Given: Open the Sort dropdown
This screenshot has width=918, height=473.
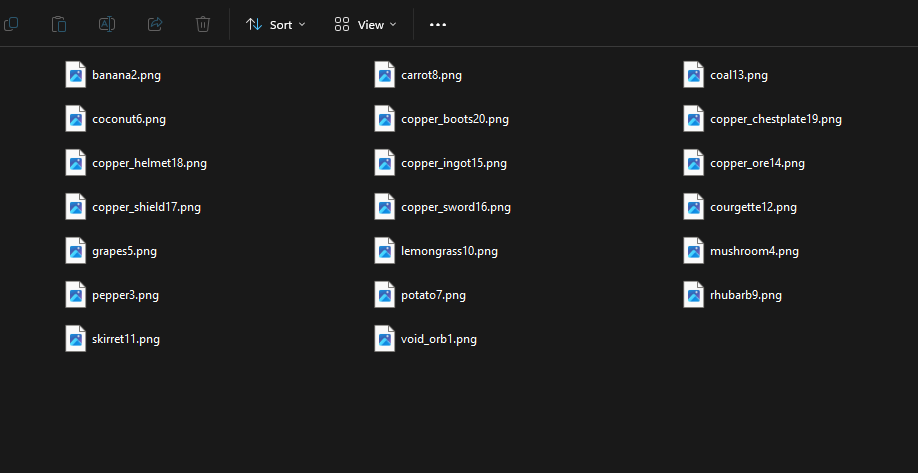Looking at the screenshot, I should [276, 25].
